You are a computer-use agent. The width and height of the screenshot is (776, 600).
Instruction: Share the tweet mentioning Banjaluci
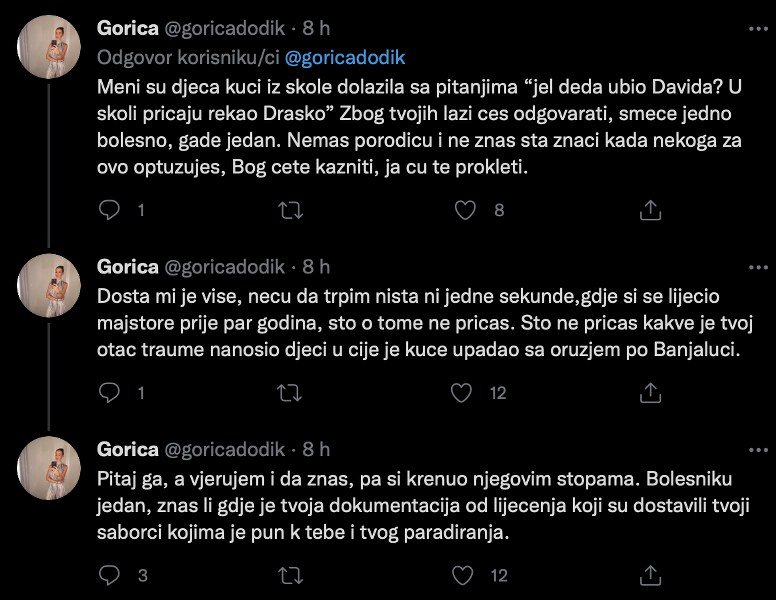[x=650, y=393]
